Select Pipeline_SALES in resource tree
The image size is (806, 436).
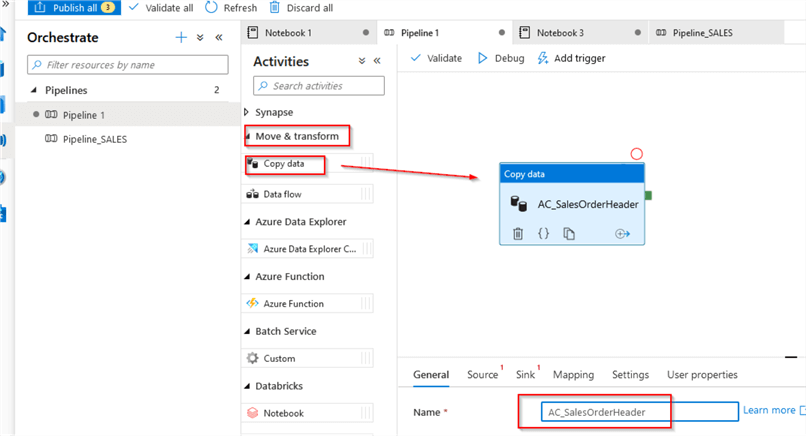(95, 139)
